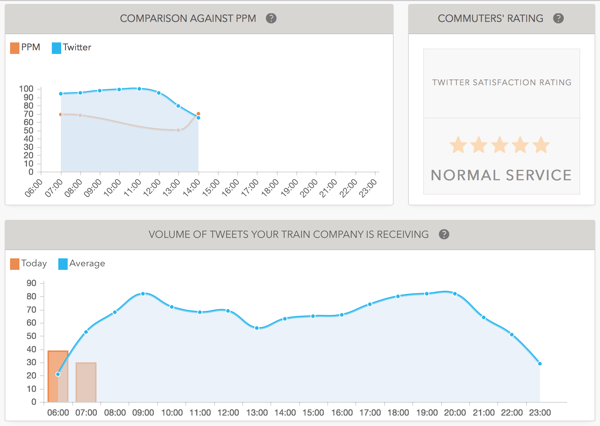This screenshot has width=600, height=426.
Task: Open help icon beside Comparison Against PPM
Action: (272, 19)
